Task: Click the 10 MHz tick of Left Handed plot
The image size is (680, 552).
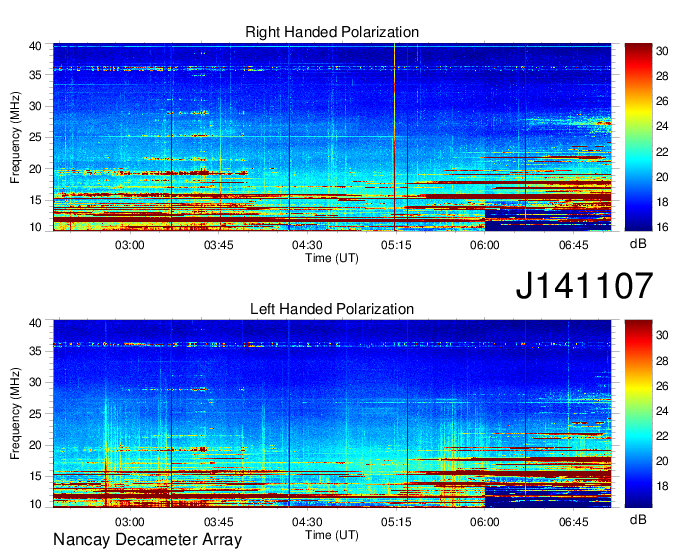Action: pos(35,504)
